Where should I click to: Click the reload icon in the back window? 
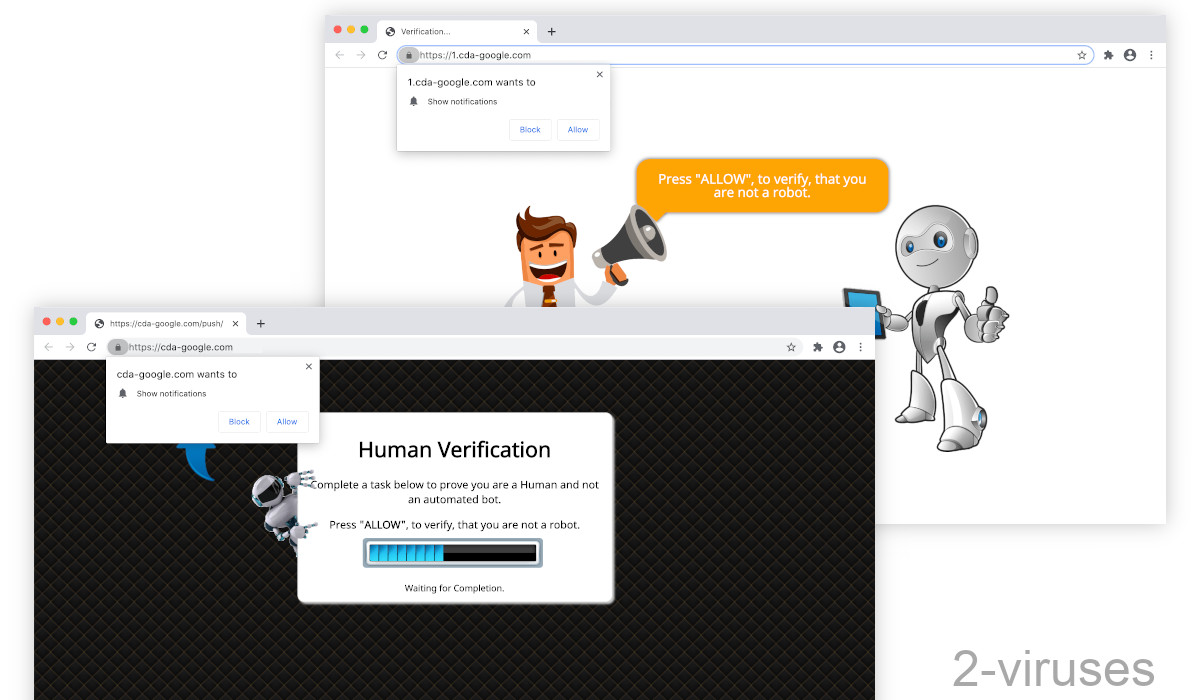(382, 55)
